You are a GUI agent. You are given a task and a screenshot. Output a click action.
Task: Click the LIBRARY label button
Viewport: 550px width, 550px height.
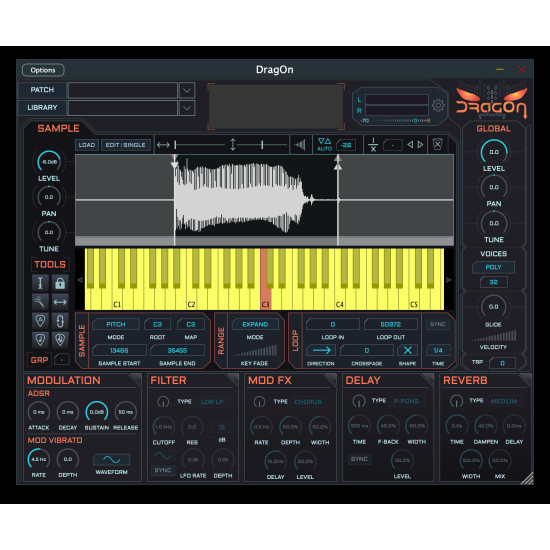[x=42, y=108]
